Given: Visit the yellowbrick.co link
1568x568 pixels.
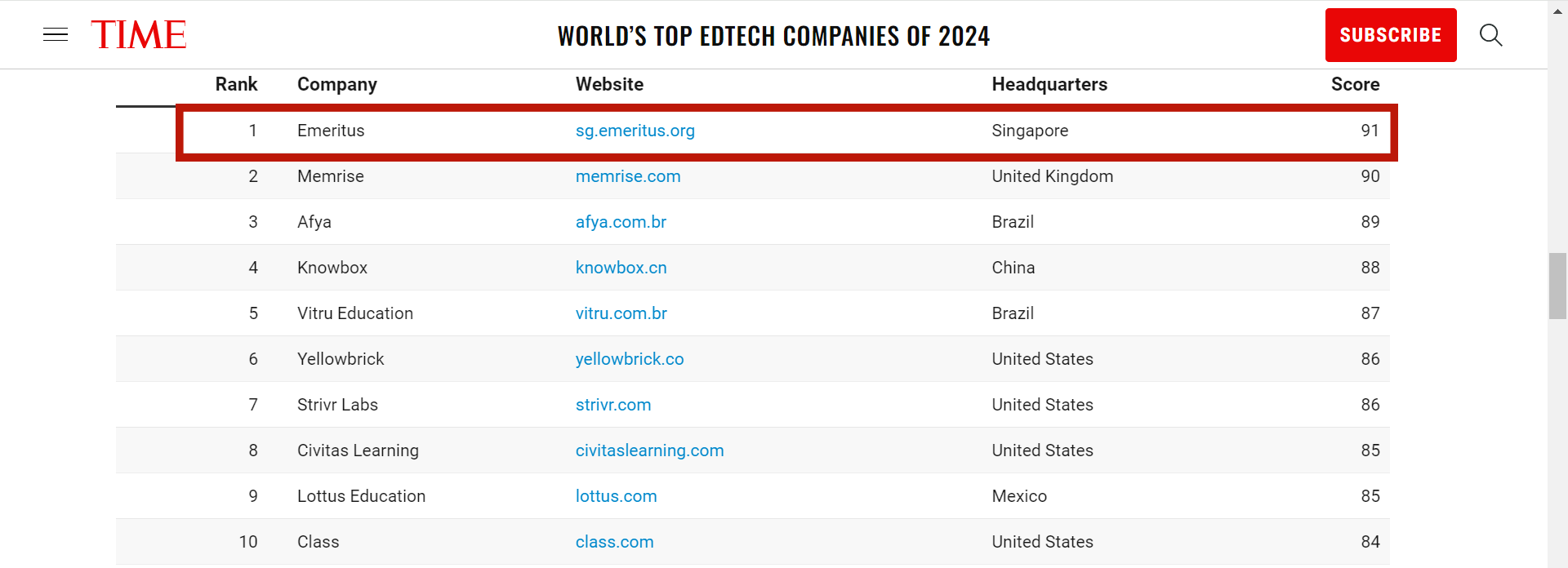Looking at the screenshot, I should coord(630,359).
